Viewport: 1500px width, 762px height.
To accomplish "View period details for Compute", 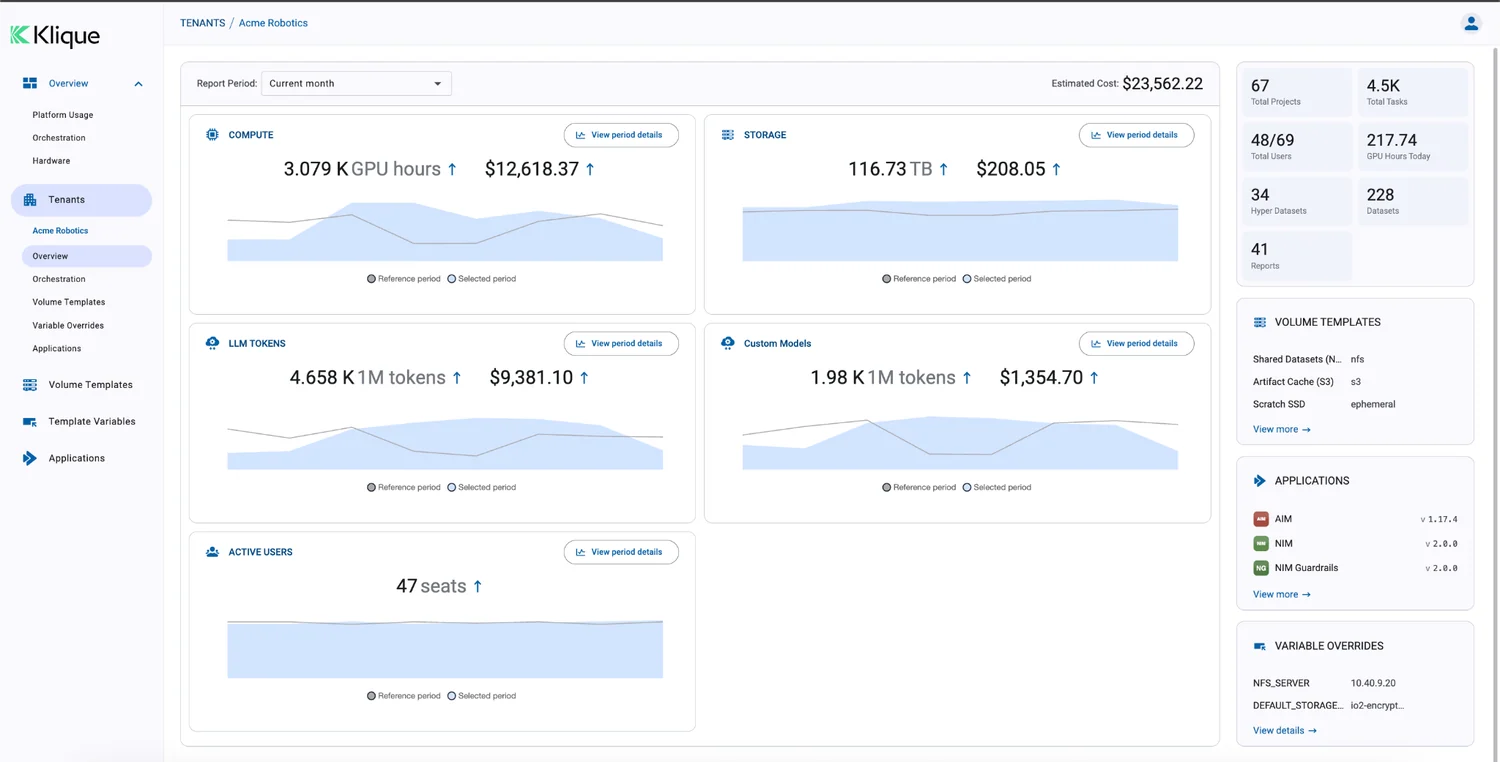I will click(621, 135).
